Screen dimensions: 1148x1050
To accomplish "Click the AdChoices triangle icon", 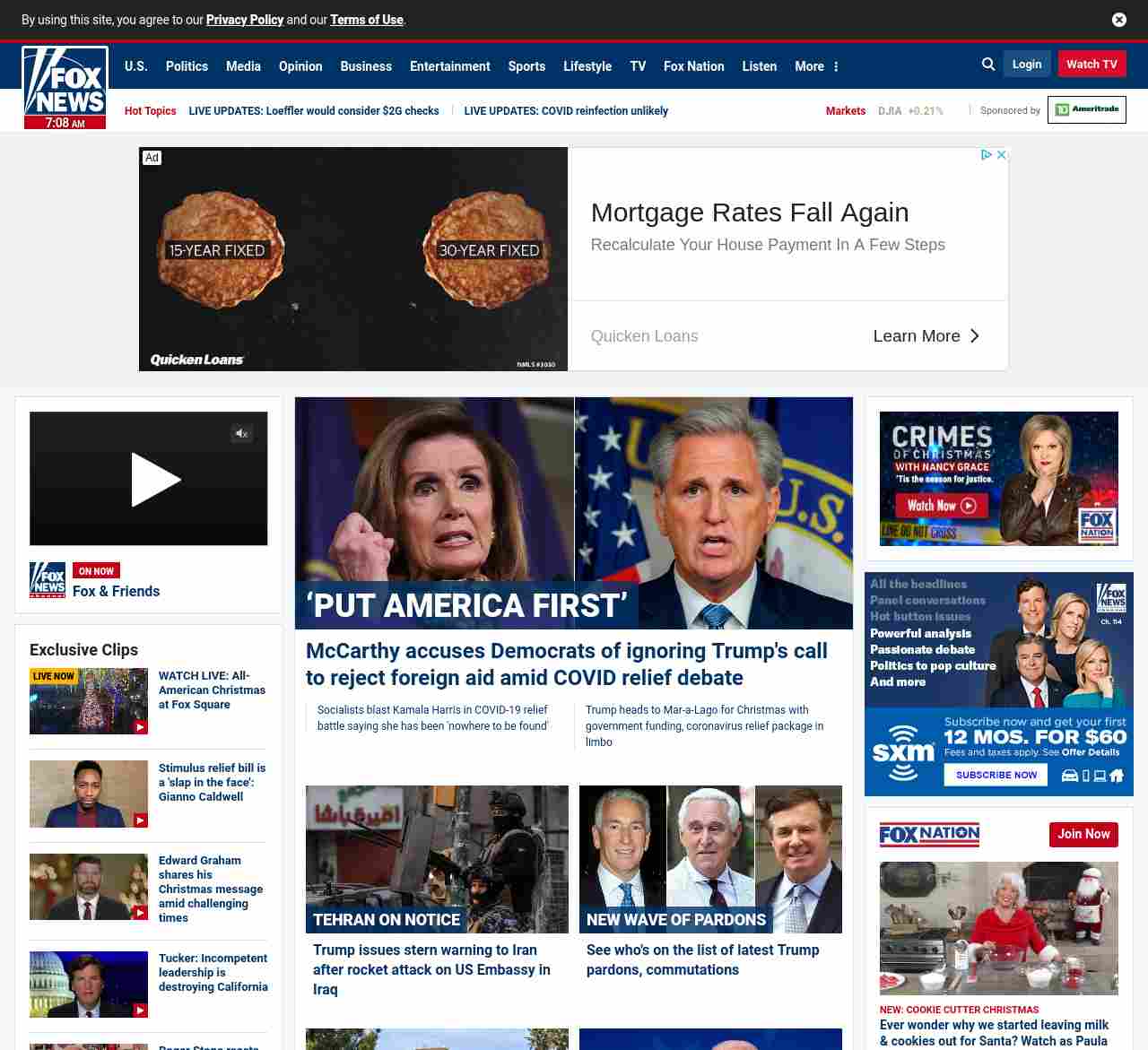I will pos(986,155).
